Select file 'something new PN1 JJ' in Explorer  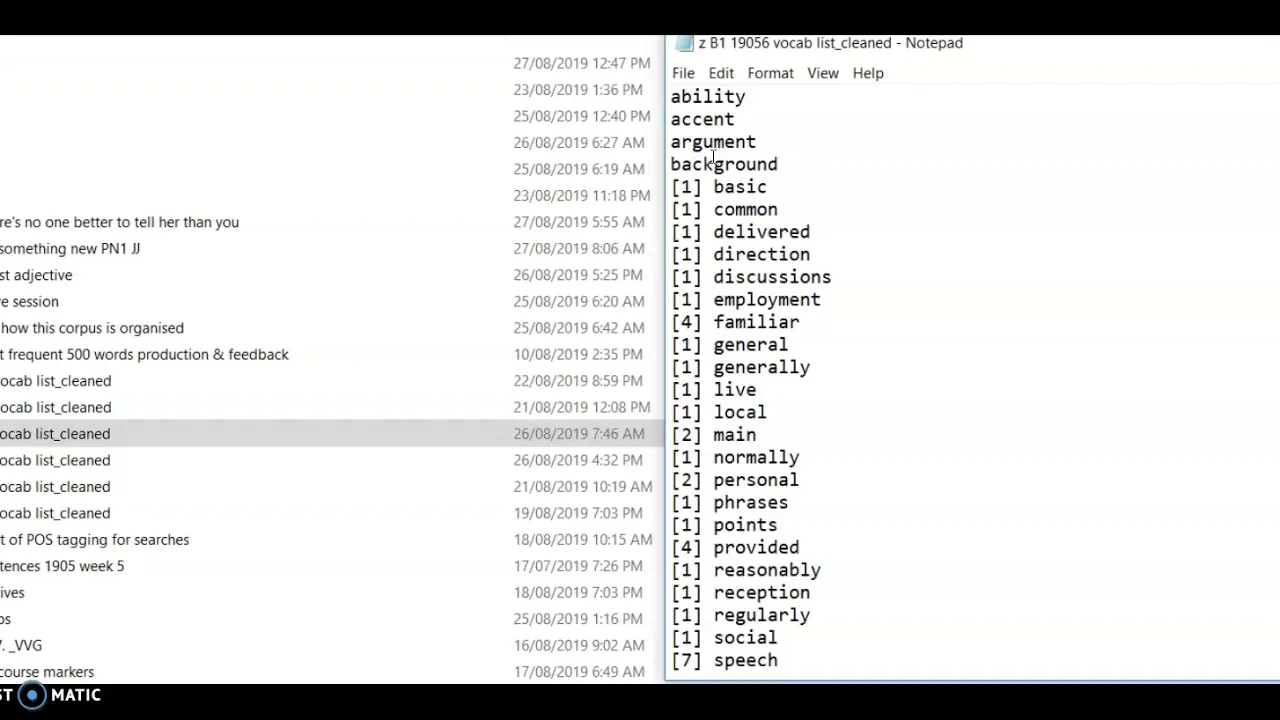pyautogui.click(x=70, y=248)
